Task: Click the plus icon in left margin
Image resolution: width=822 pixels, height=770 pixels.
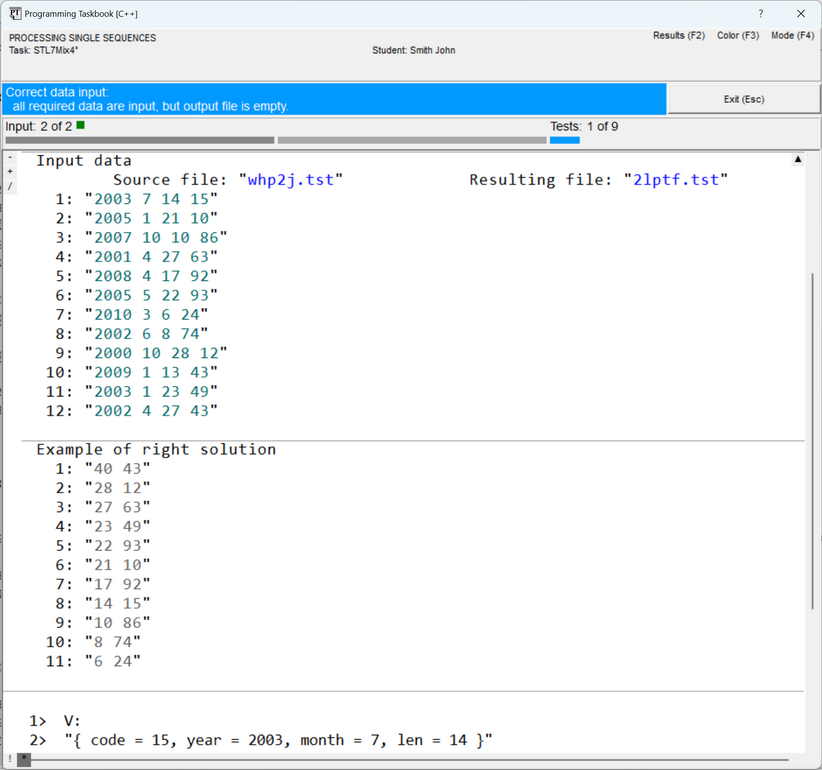Action: (x=10, y=172)
